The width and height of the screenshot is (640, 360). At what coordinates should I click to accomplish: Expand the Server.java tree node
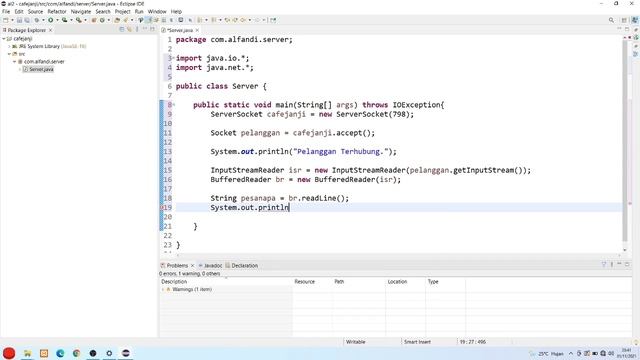click(x=20, y=69)
